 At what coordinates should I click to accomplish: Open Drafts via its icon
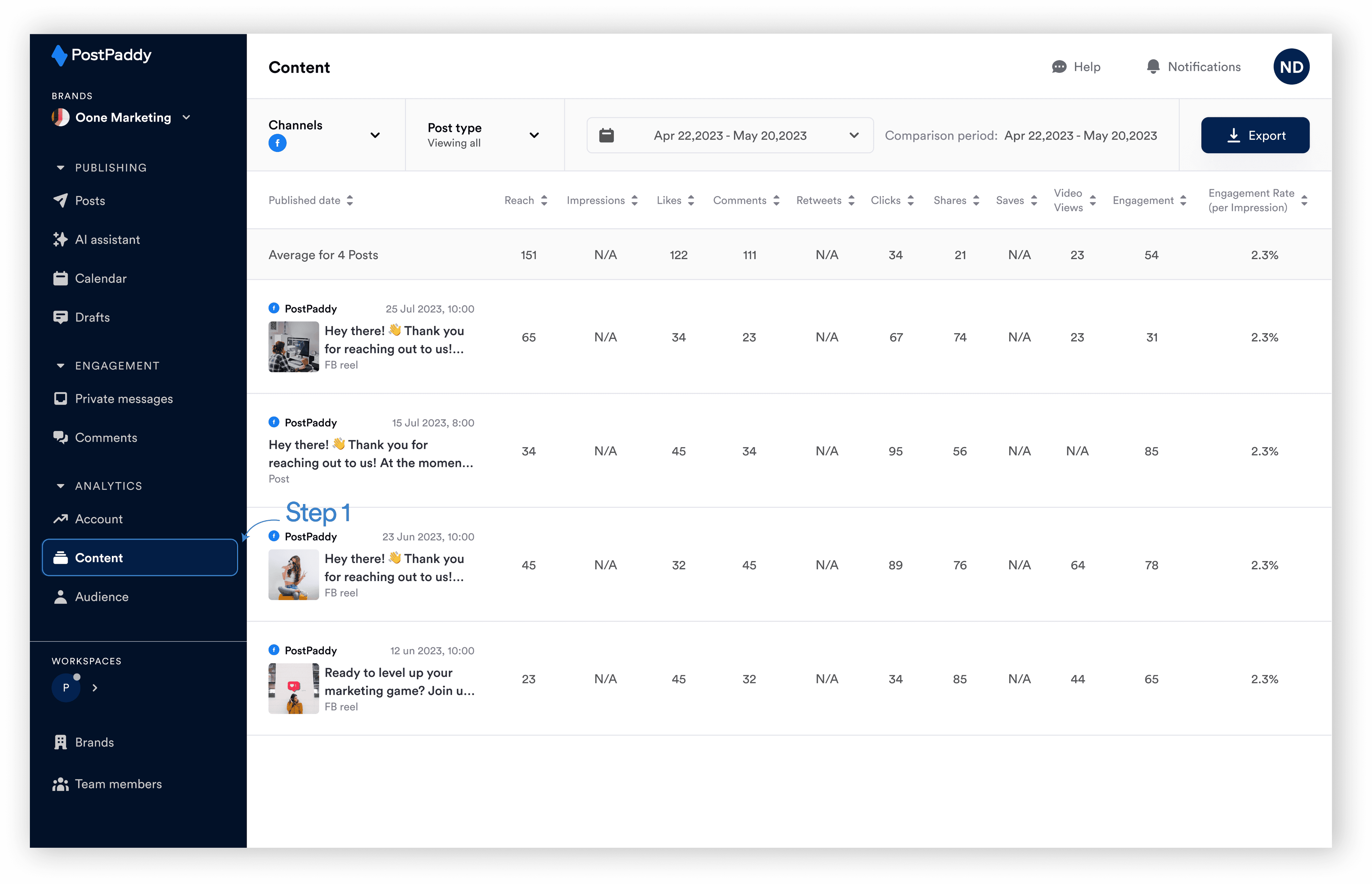60,317
